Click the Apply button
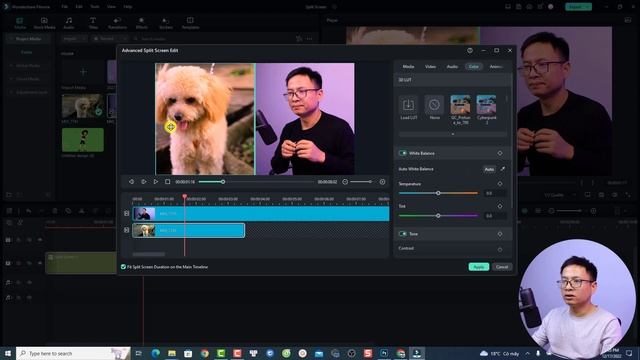Screen dimensions: 640x360 coord(479,267)
